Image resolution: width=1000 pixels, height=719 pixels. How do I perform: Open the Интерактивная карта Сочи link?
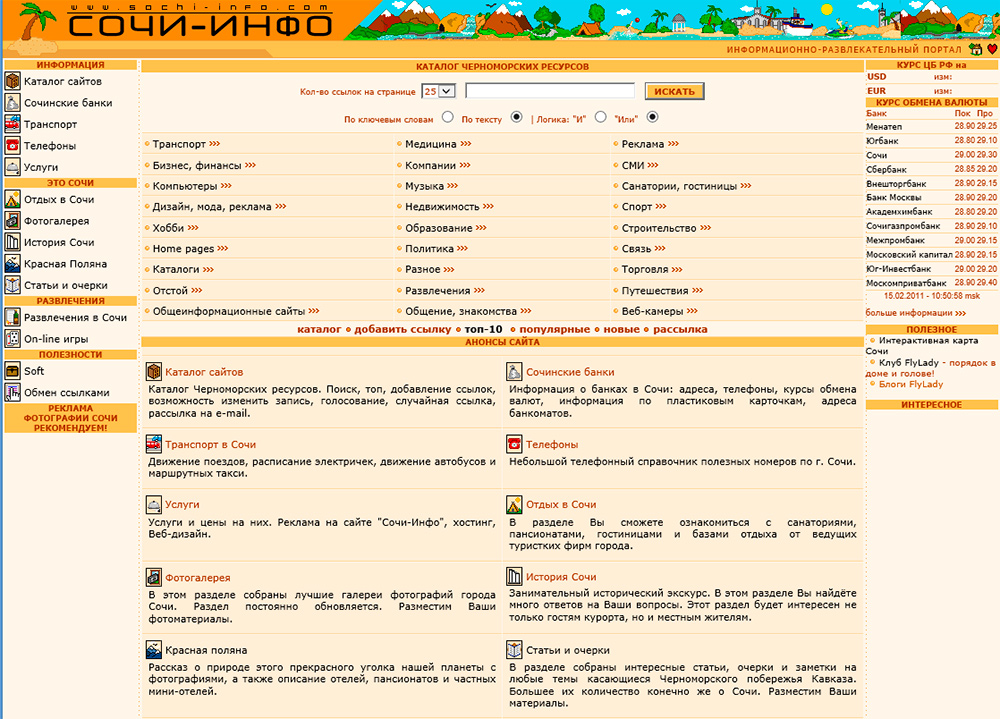(x=922, y=345)
